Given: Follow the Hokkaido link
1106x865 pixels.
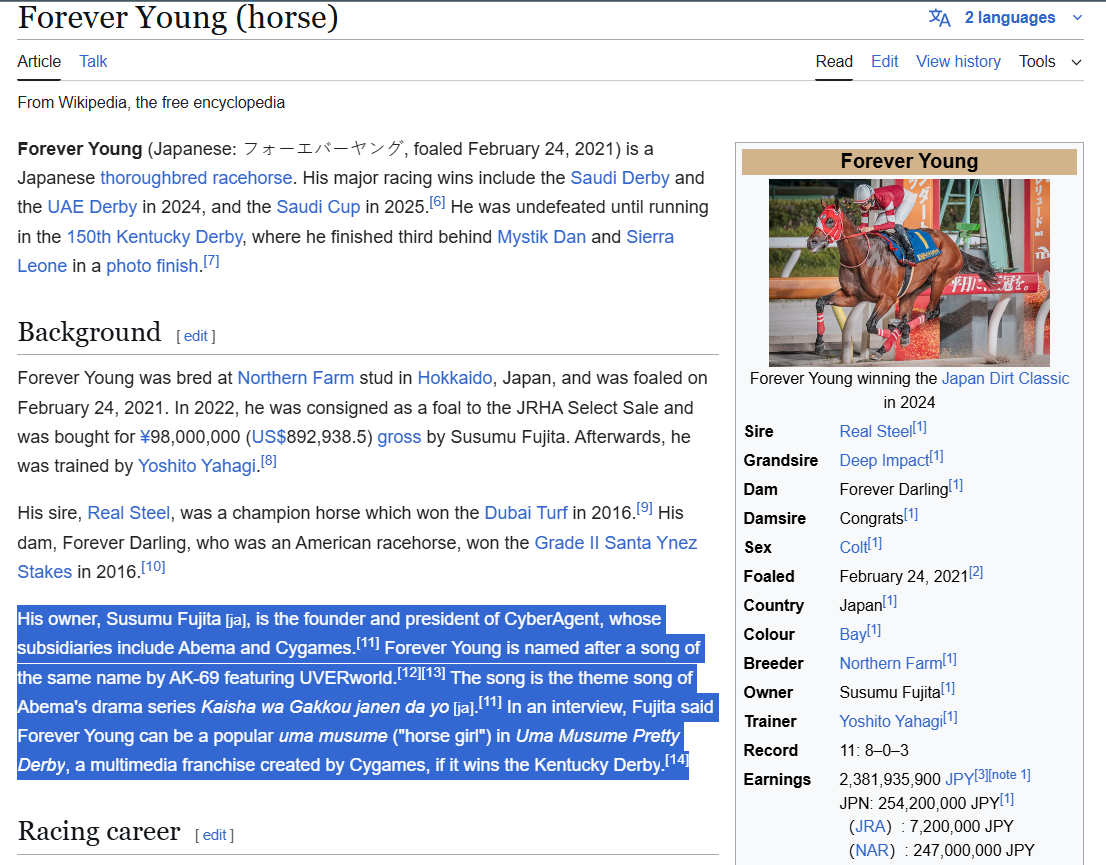Looking at the screenshot, I should [x=455, y=378].
